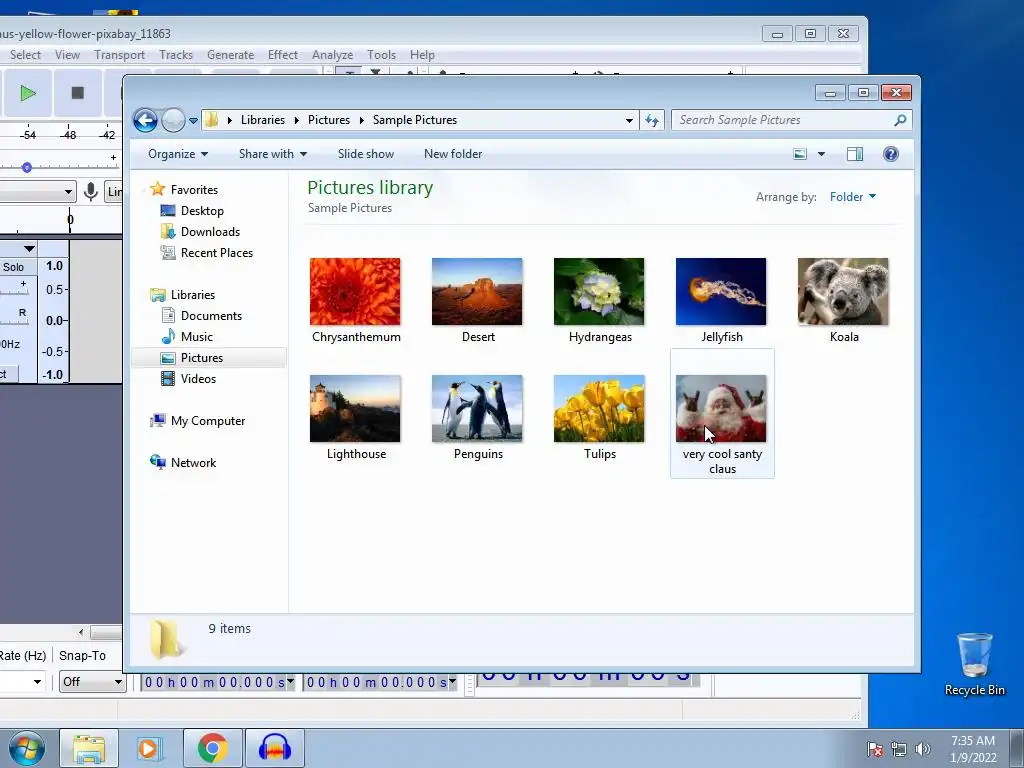Click the Stop button in Audacity
Viewport: 1024px width, 768px height.
[x=78, y=93]
